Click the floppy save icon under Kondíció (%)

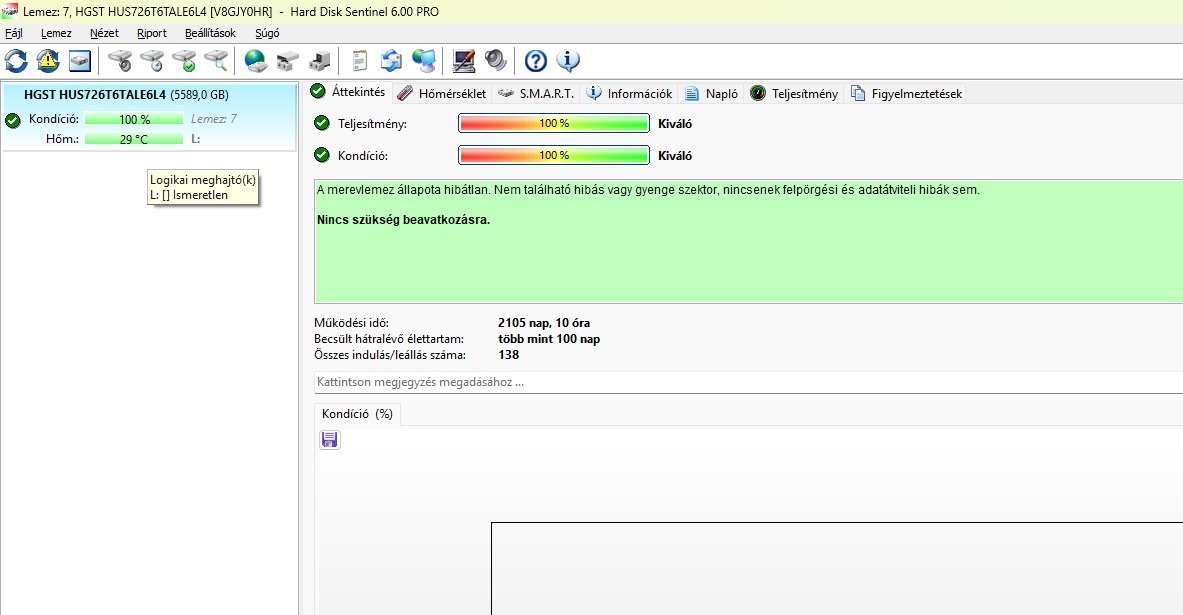329,440
